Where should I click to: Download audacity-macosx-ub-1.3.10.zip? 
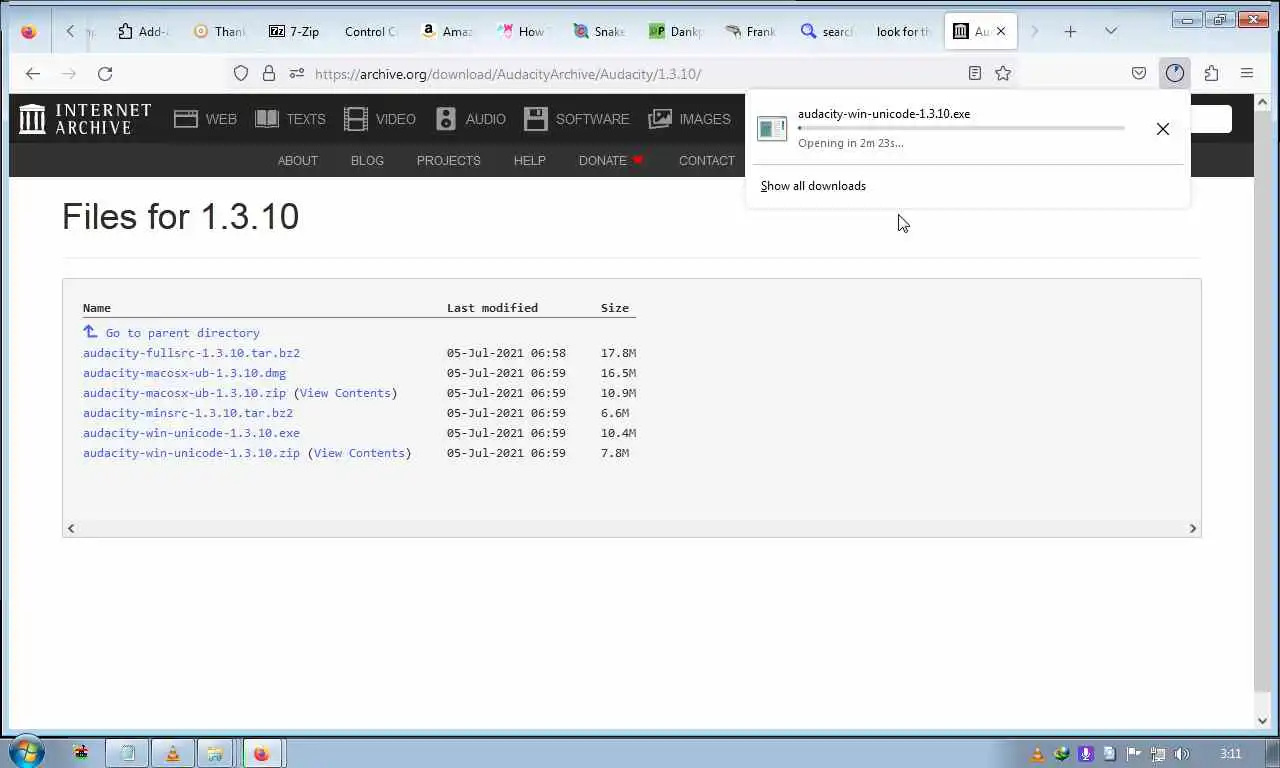point(184,393)
